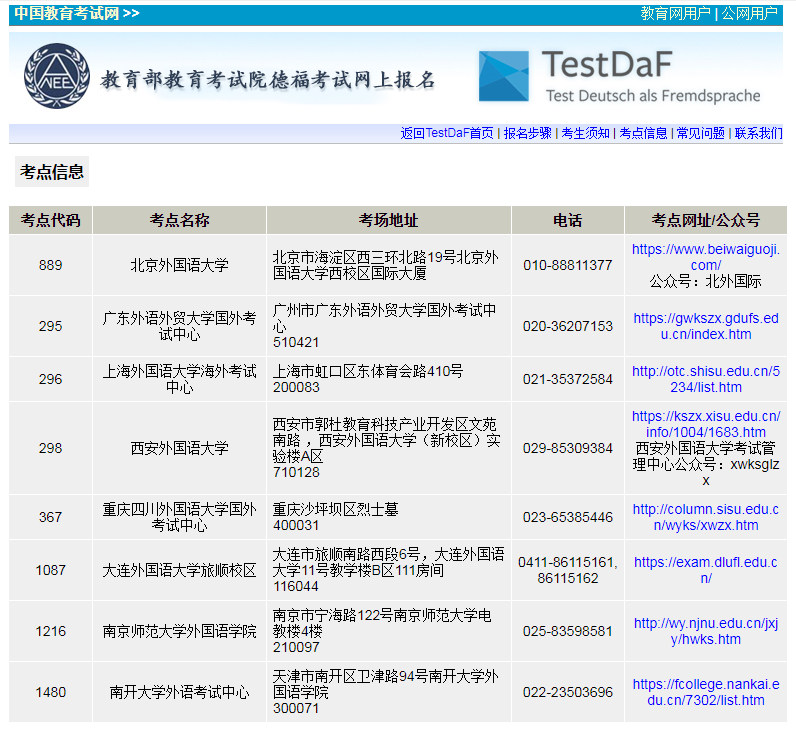796x736 pixels.
Task: Click 重庆四川外国语大学国外考试中心 name cell
Action: pos(179,517)
